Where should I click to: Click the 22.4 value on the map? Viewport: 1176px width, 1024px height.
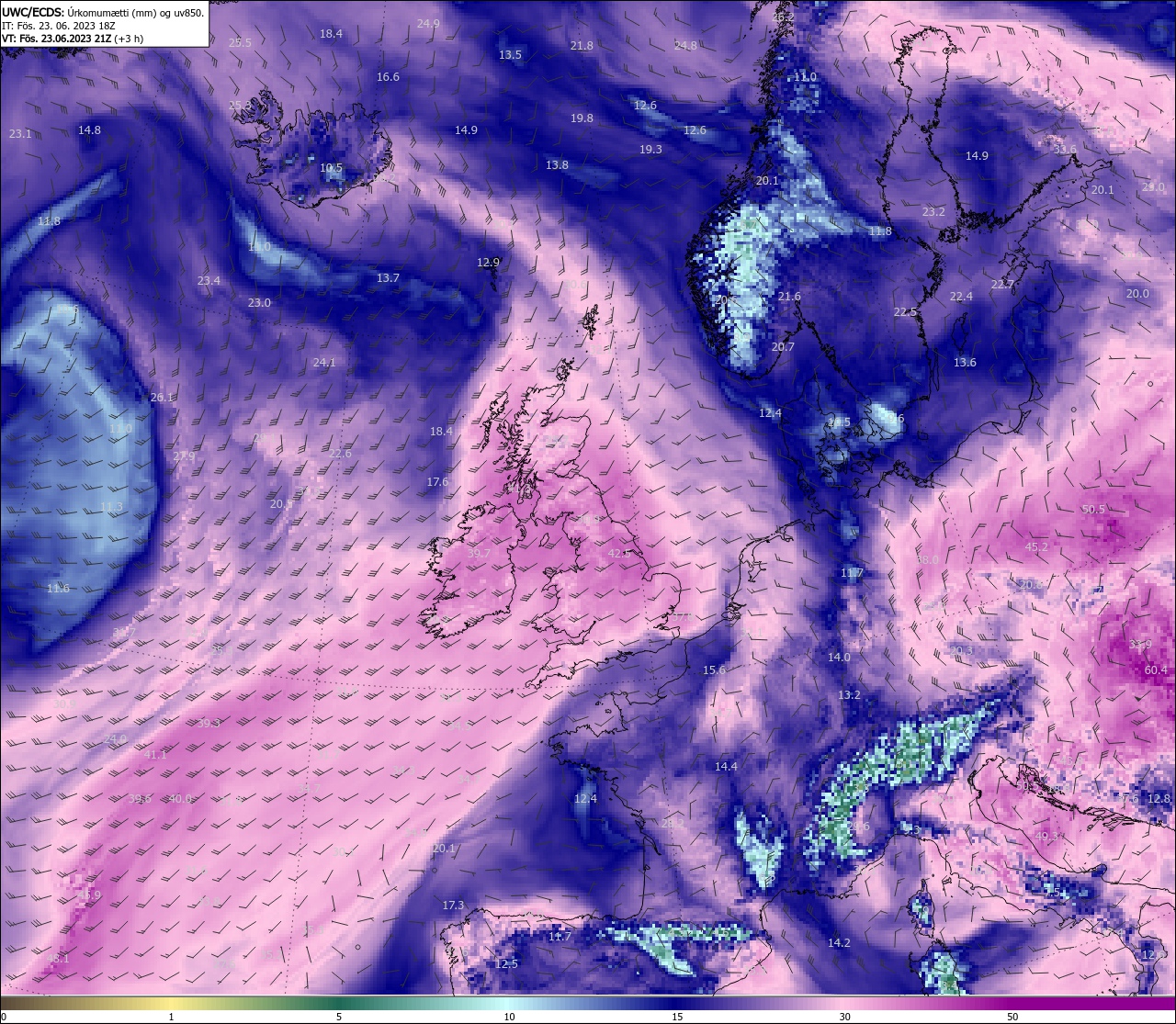961,297
